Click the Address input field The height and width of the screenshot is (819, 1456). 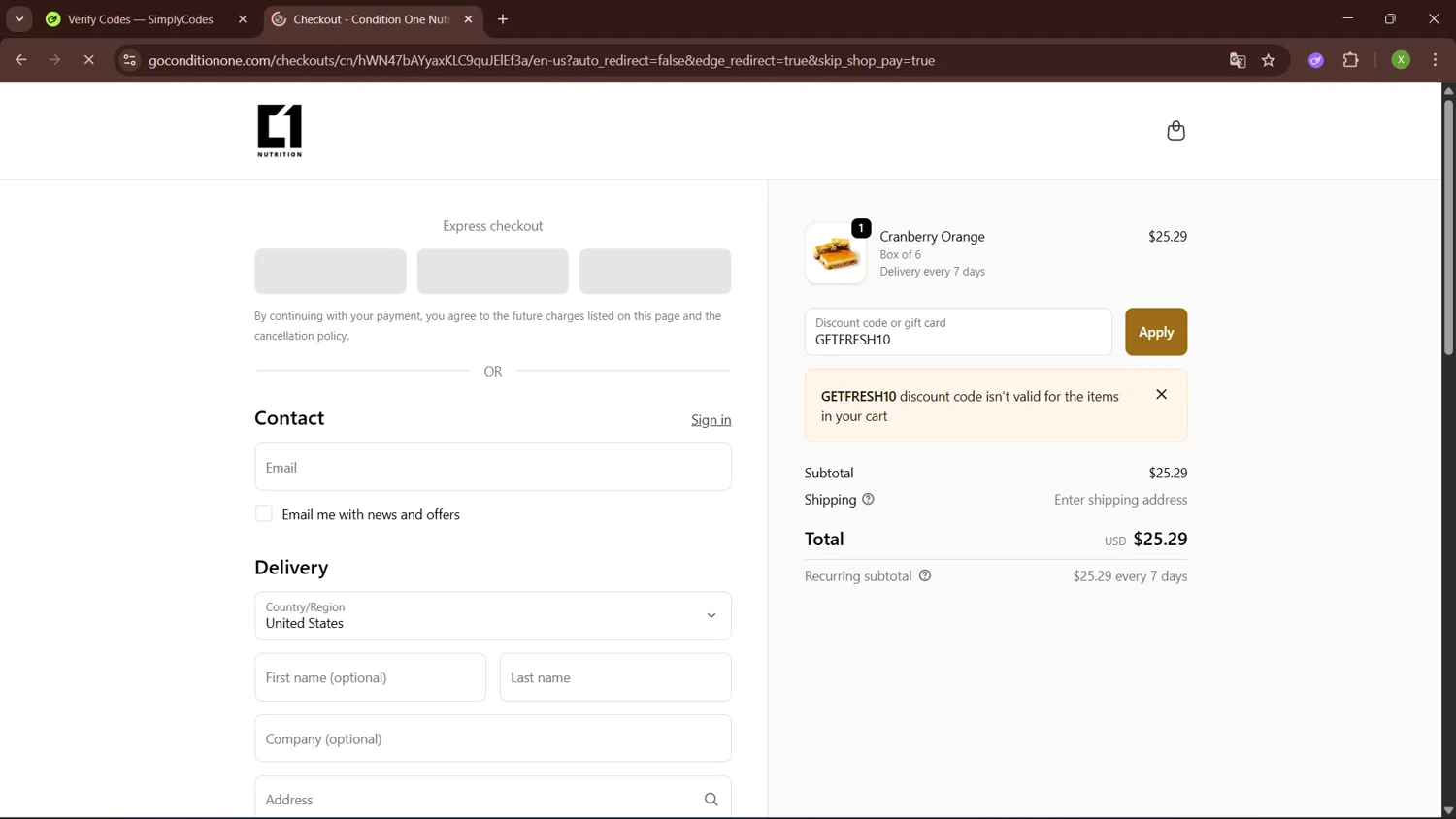pyautogui.click(x=493, y=798)
